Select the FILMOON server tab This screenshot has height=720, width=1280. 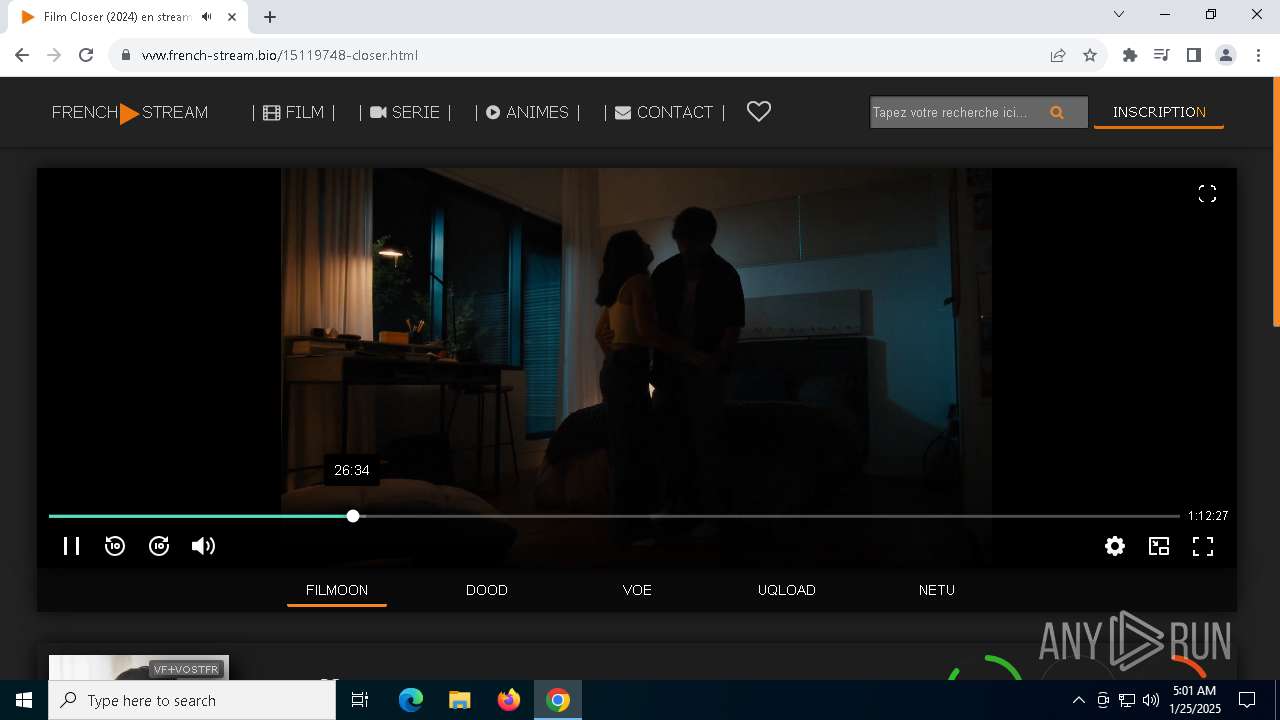pos(337,590)
